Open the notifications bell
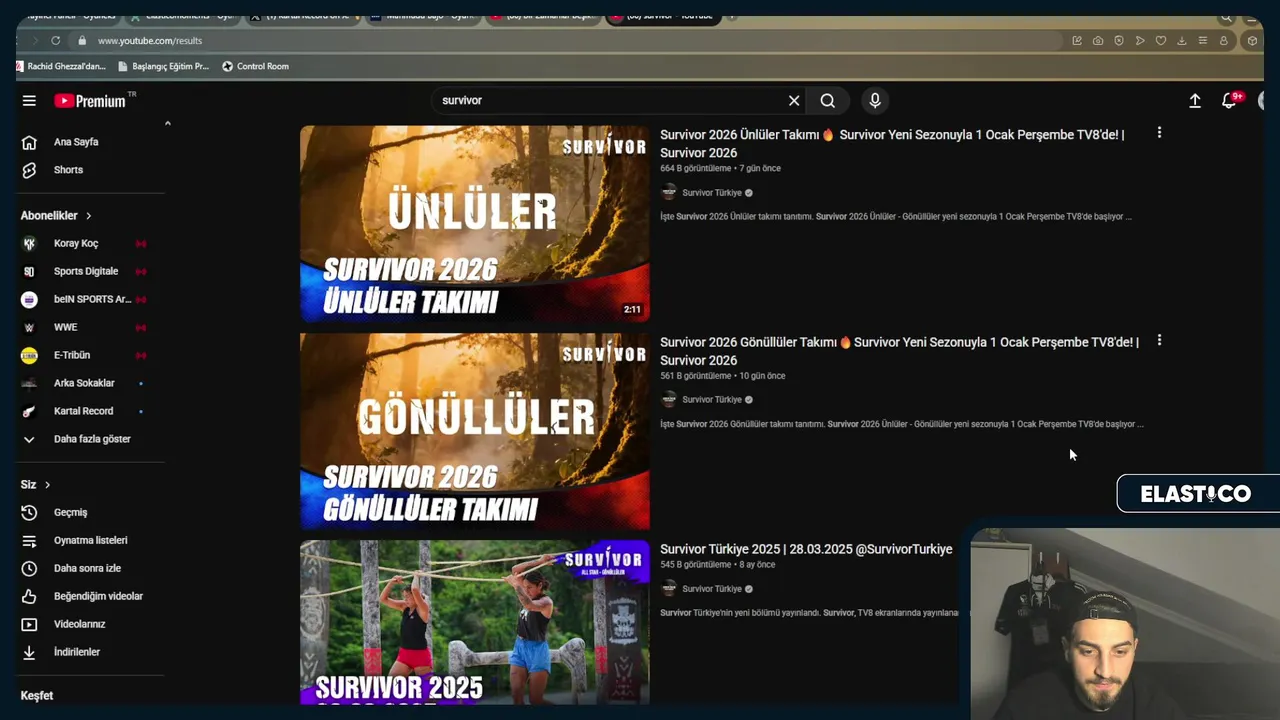 click(1229, 100)
